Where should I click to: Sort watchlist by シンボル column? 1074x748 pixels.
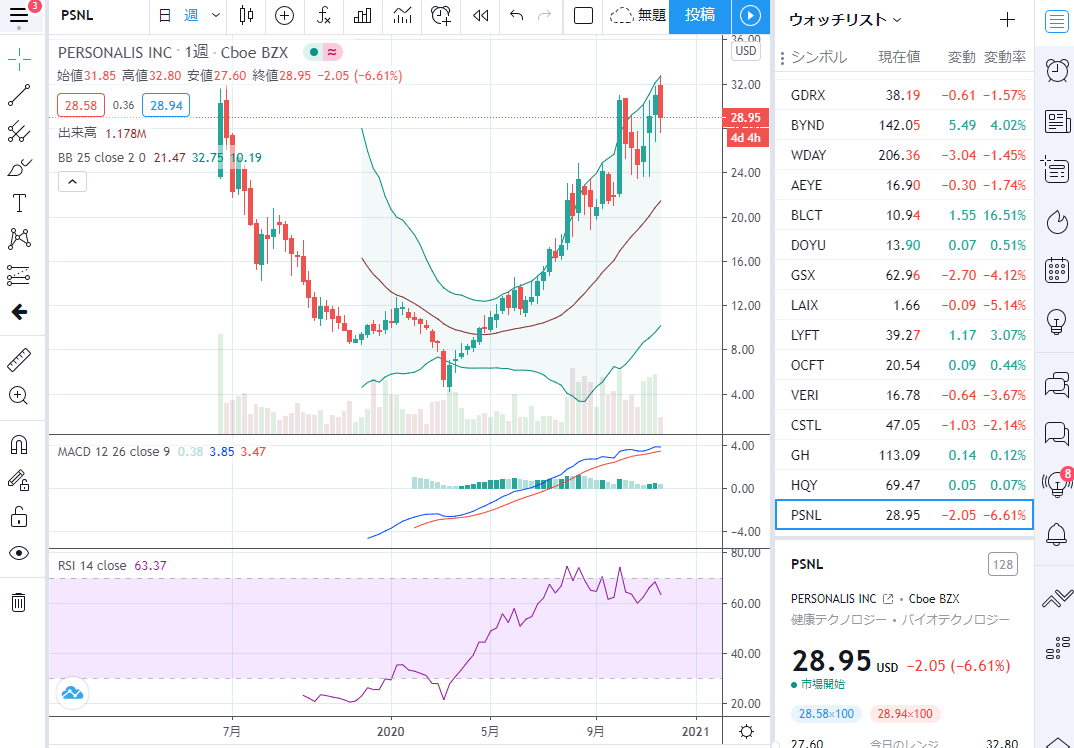[819, 57]
